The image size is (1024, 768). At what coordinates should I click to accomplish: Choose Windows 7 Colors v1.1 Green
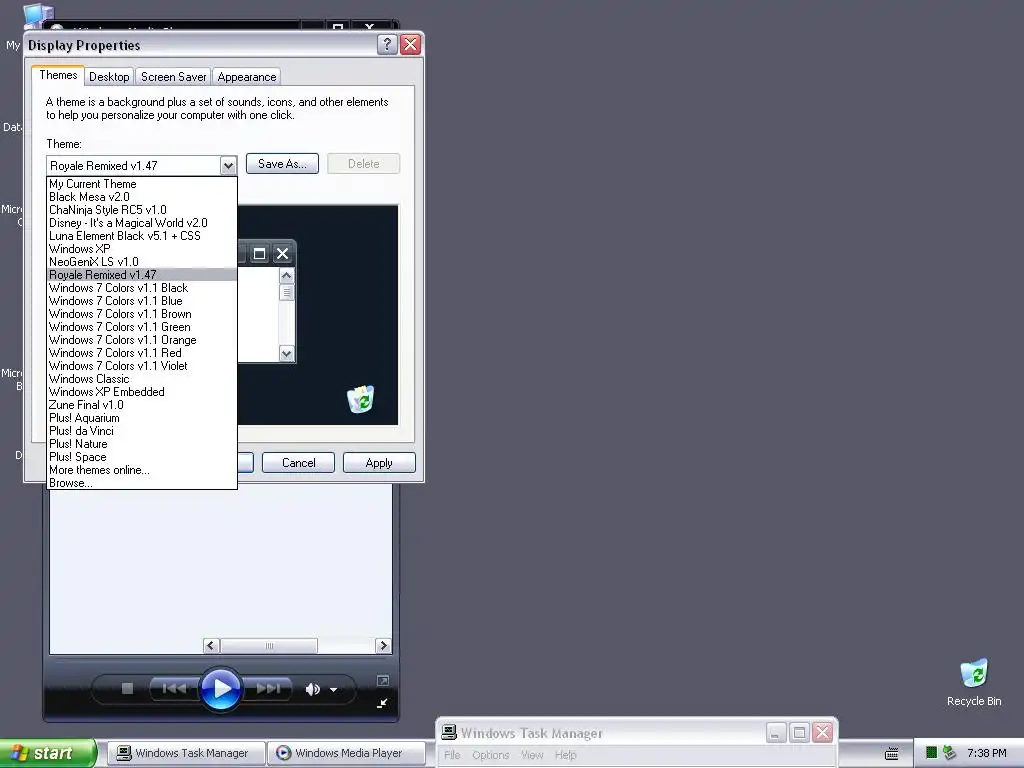pos(142,327)
